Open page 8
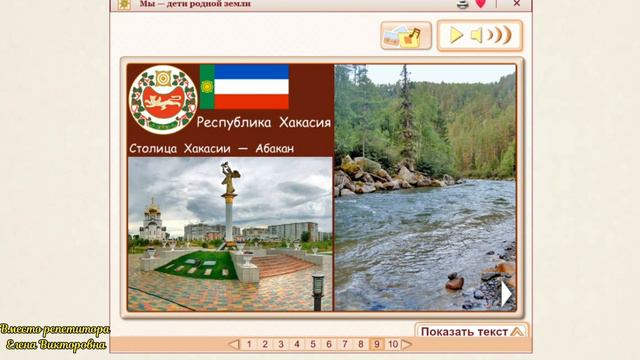The height and width of the screenshot is (360, 640). [360, 344]
